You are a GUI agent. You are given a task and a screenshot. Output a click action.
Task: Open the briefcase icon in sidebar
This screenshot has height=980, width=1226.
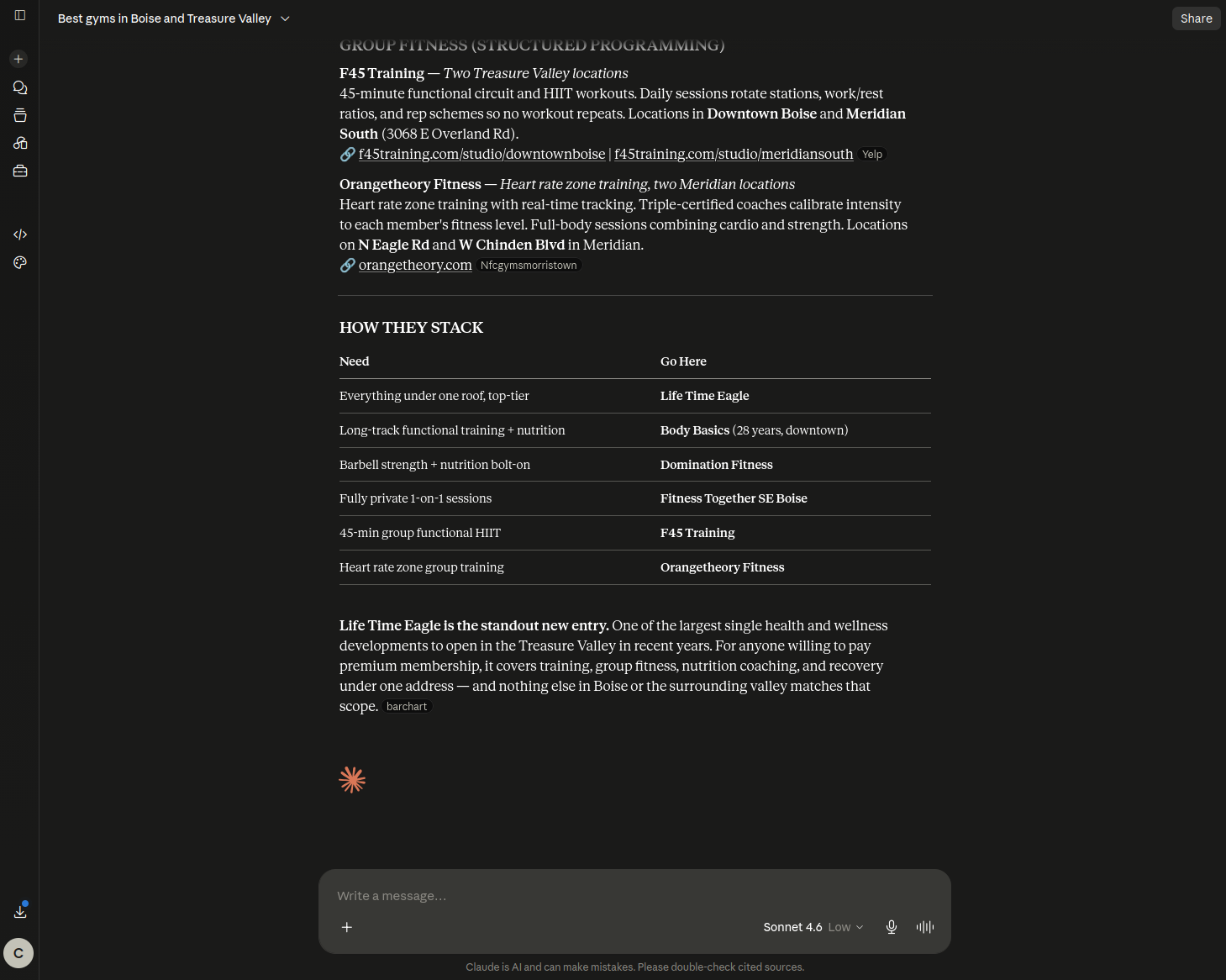(20, 171)
